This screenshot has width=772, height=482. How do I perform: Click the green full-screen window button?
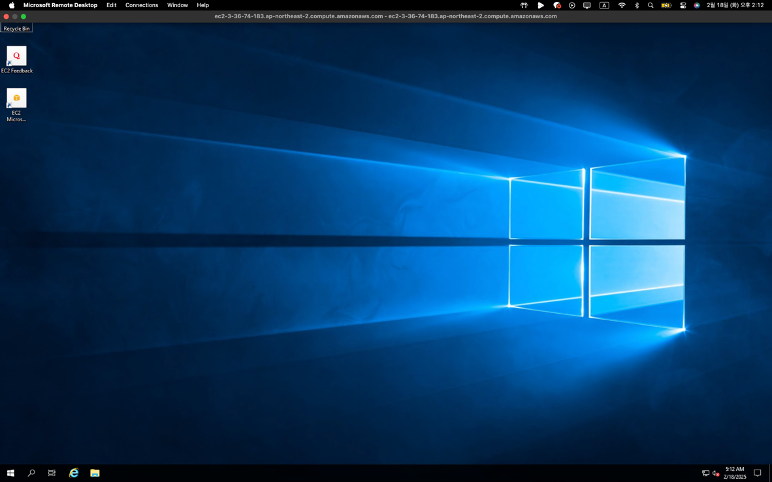[x=23, y=16]
